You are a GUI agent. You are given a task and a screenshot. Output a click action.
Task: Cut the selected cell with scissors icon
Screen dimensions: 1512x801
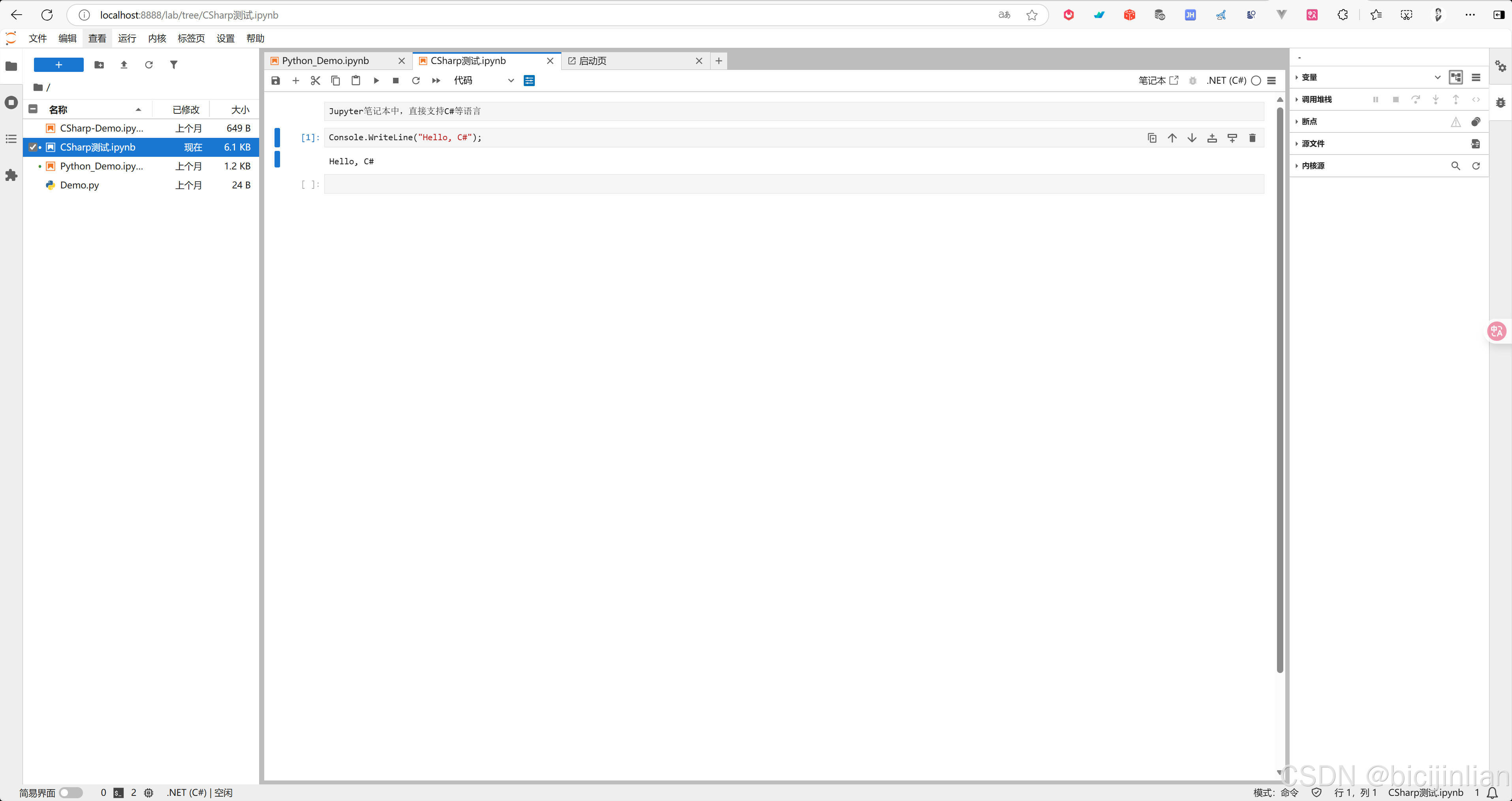pos(315,81)
